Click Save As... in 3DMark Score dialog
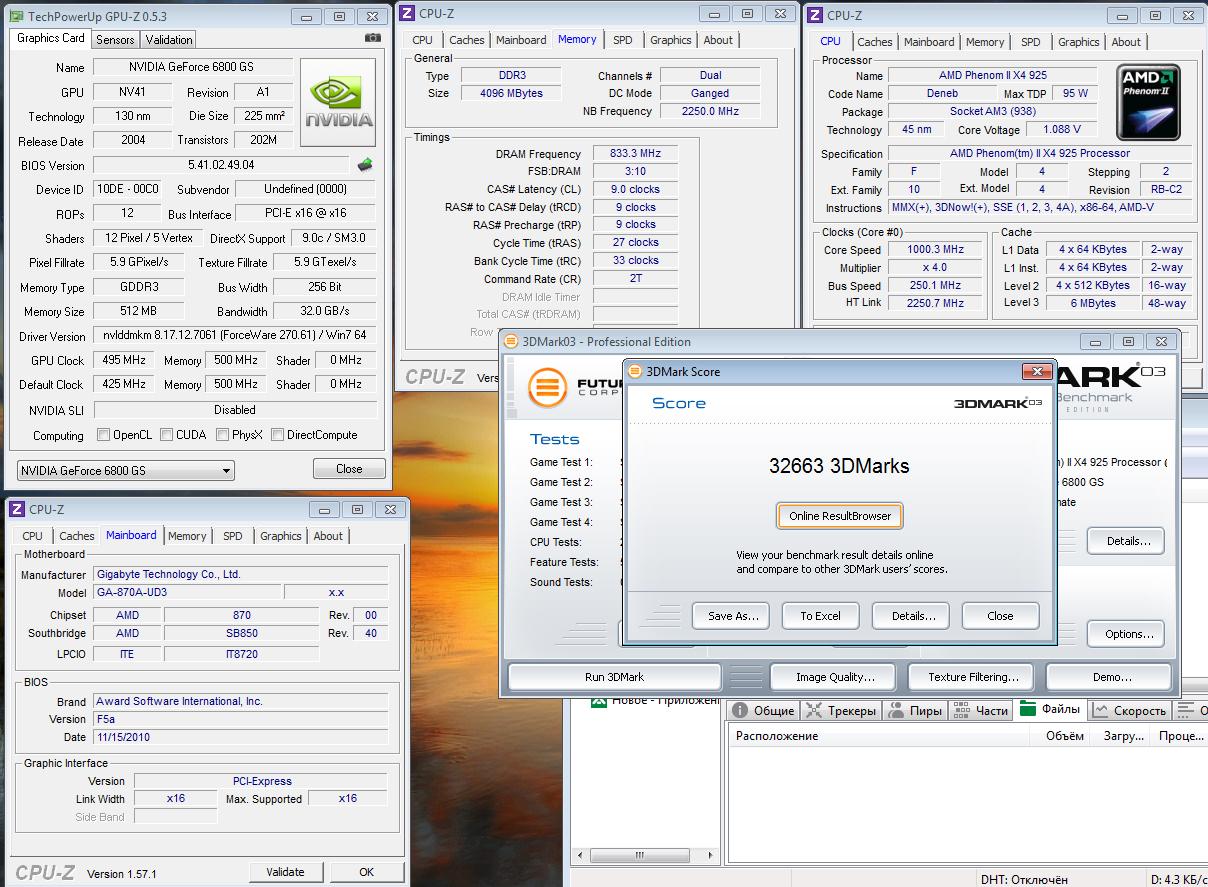 coord(732,616)
